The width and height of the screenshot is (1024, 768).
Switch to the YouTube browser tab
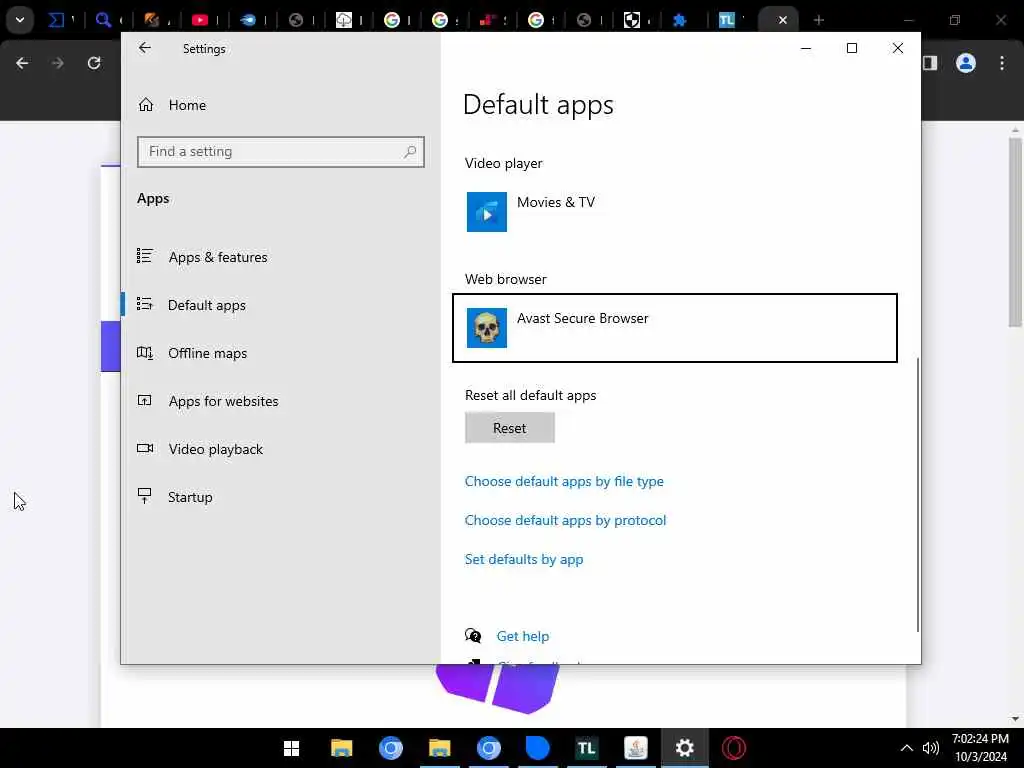click(200, 20)
